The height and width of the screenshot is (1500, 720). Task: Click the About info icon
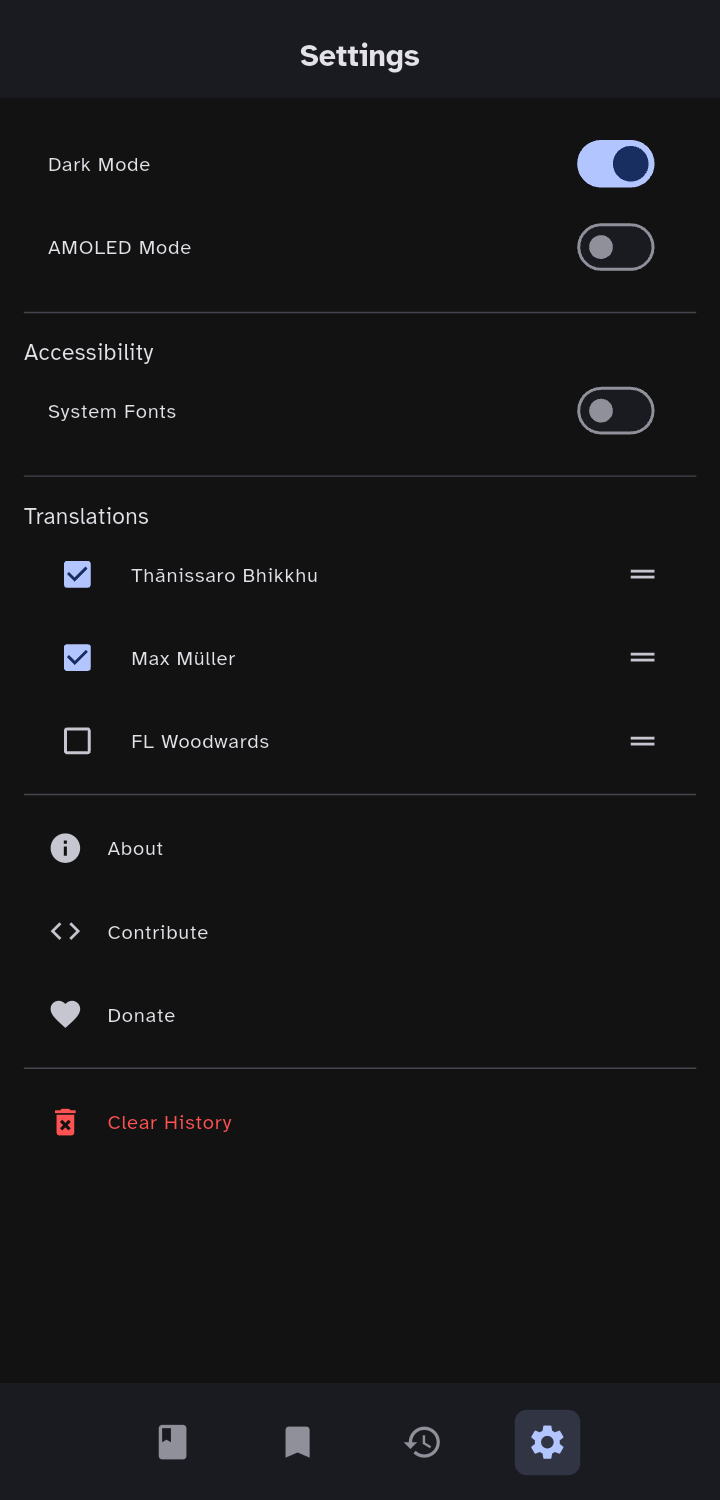pyautogui.click(x=65, y=848)
